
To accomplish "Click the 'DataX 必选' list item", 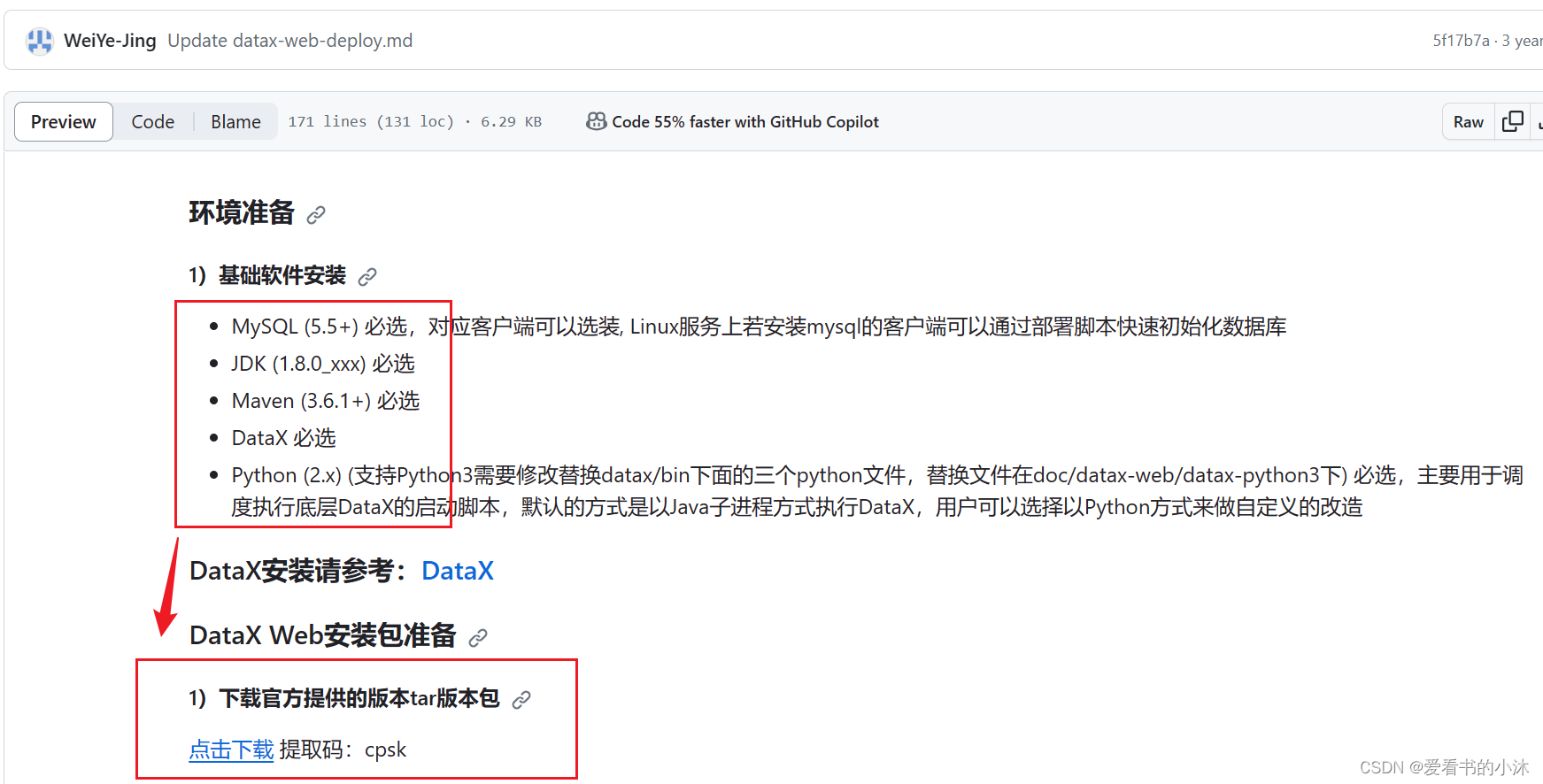I will tap(284, 438).
